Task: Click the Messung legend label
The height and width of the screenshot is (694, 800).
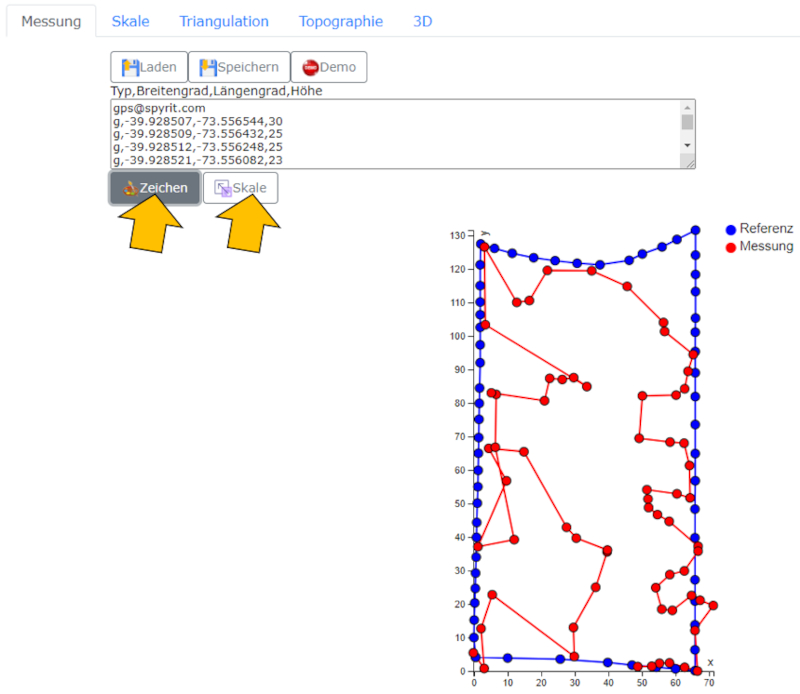Action: 766,246
